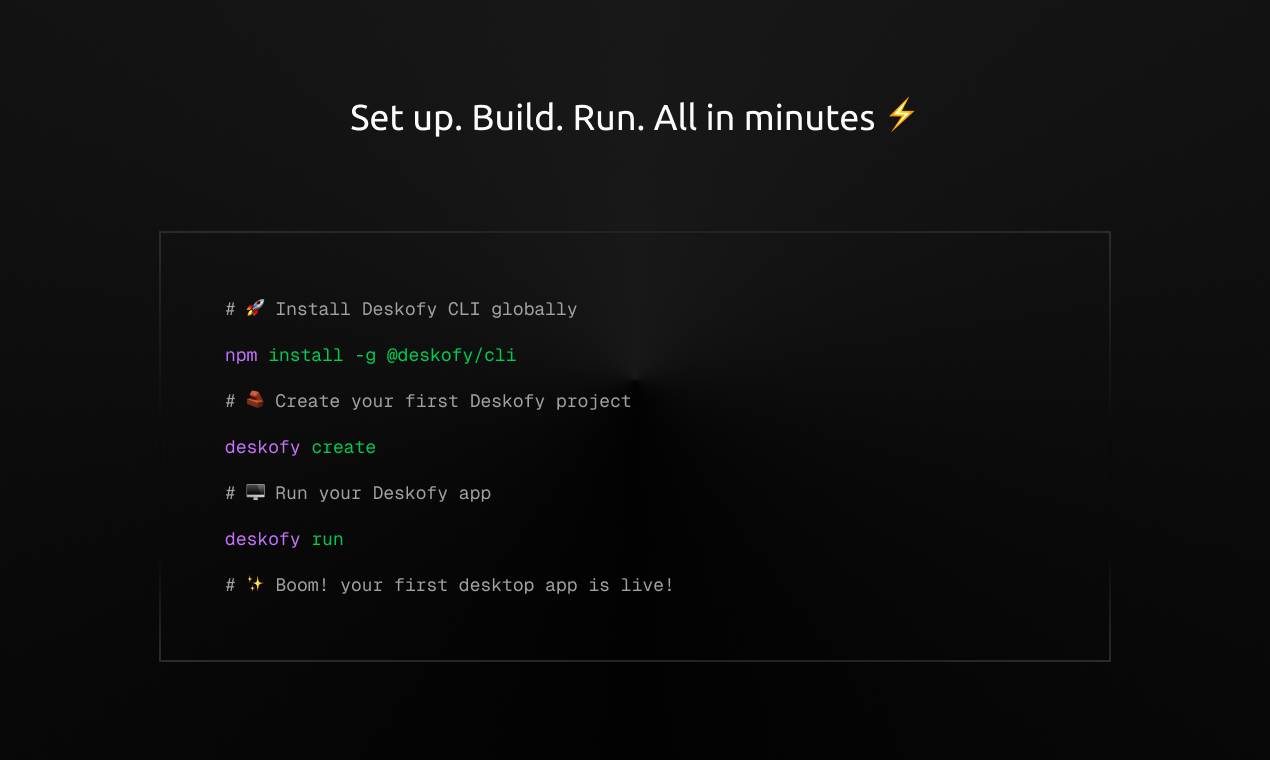This screenshot has width=1270, height=760.
Task: Select the purple npm keyword
Action: click(240, 355)
